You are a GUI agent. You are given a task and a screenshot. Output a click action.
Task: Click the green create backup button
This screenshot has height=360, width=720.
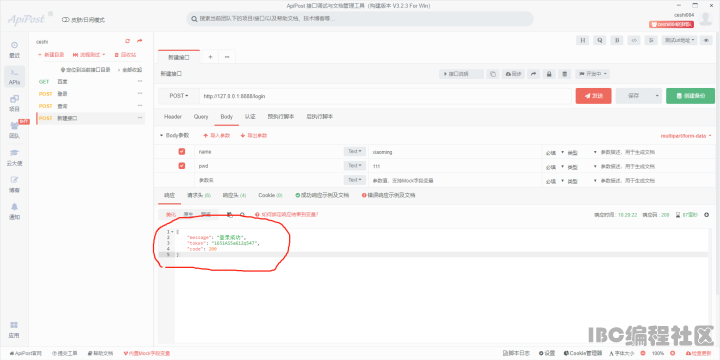pyautogui.click(x=690, y=96)
